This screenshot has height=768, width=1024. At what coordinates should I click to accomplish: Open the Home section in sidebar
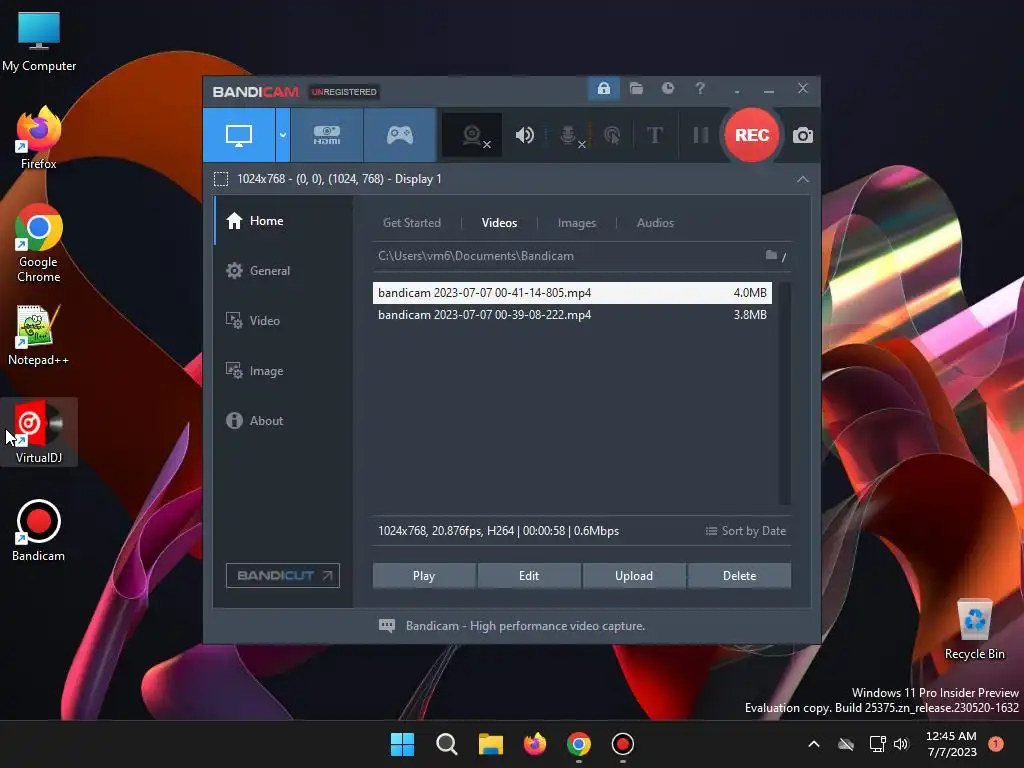283,221
